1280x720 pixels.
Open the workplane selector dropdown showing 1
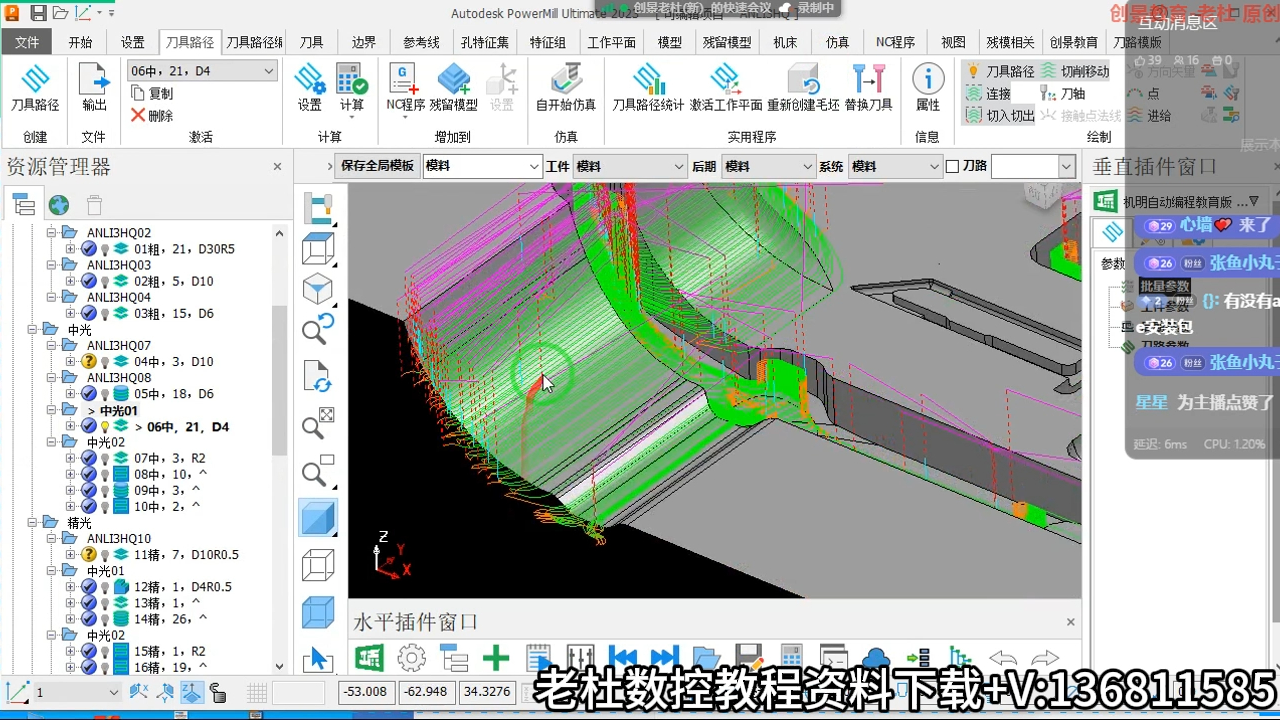(113, 692)
